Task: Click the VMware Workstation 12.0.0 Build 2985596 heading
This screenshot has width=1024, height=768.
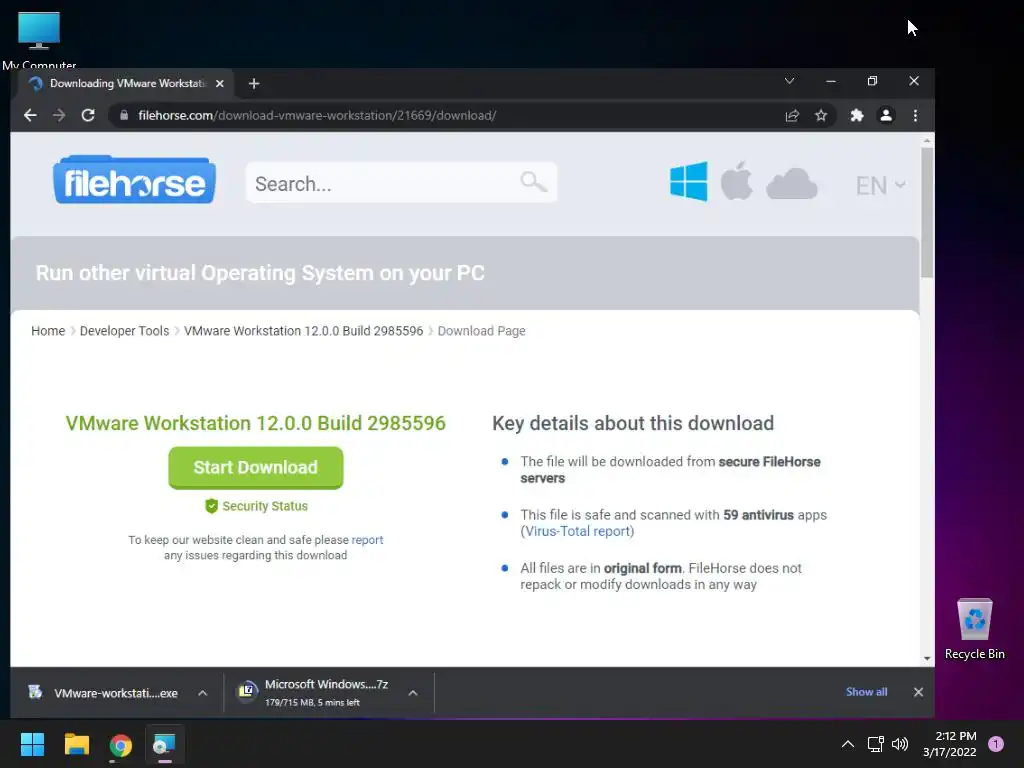Action: coord(255,423)
